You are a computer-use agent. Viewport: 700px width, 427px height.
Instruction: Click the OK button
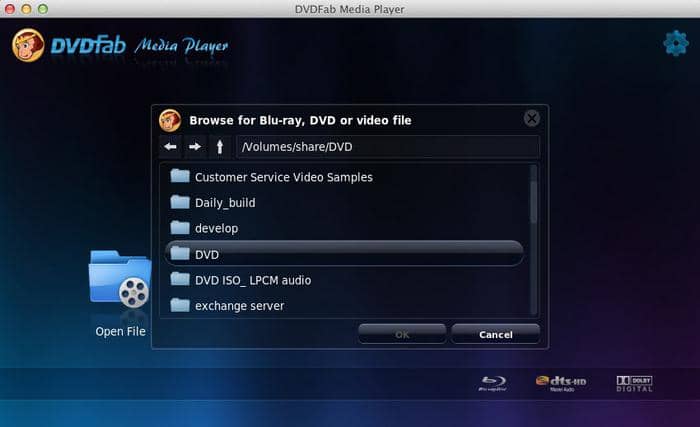tap(402, 334)
